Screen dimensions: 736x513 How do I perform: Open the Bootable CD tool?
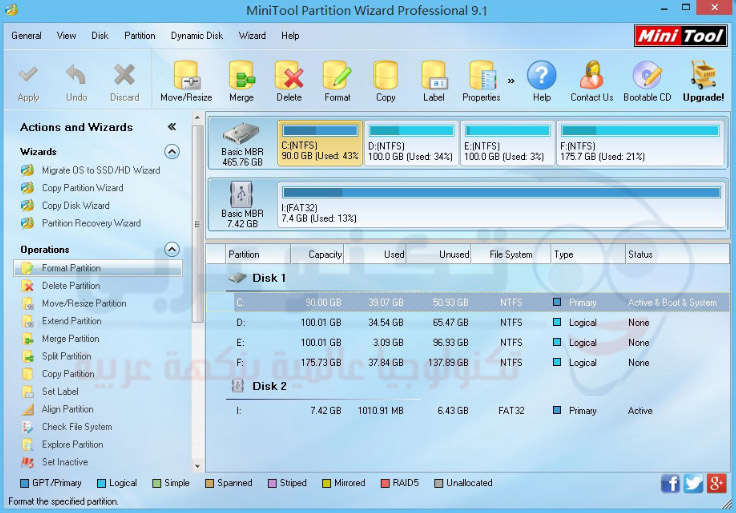[x=647, y=76]
